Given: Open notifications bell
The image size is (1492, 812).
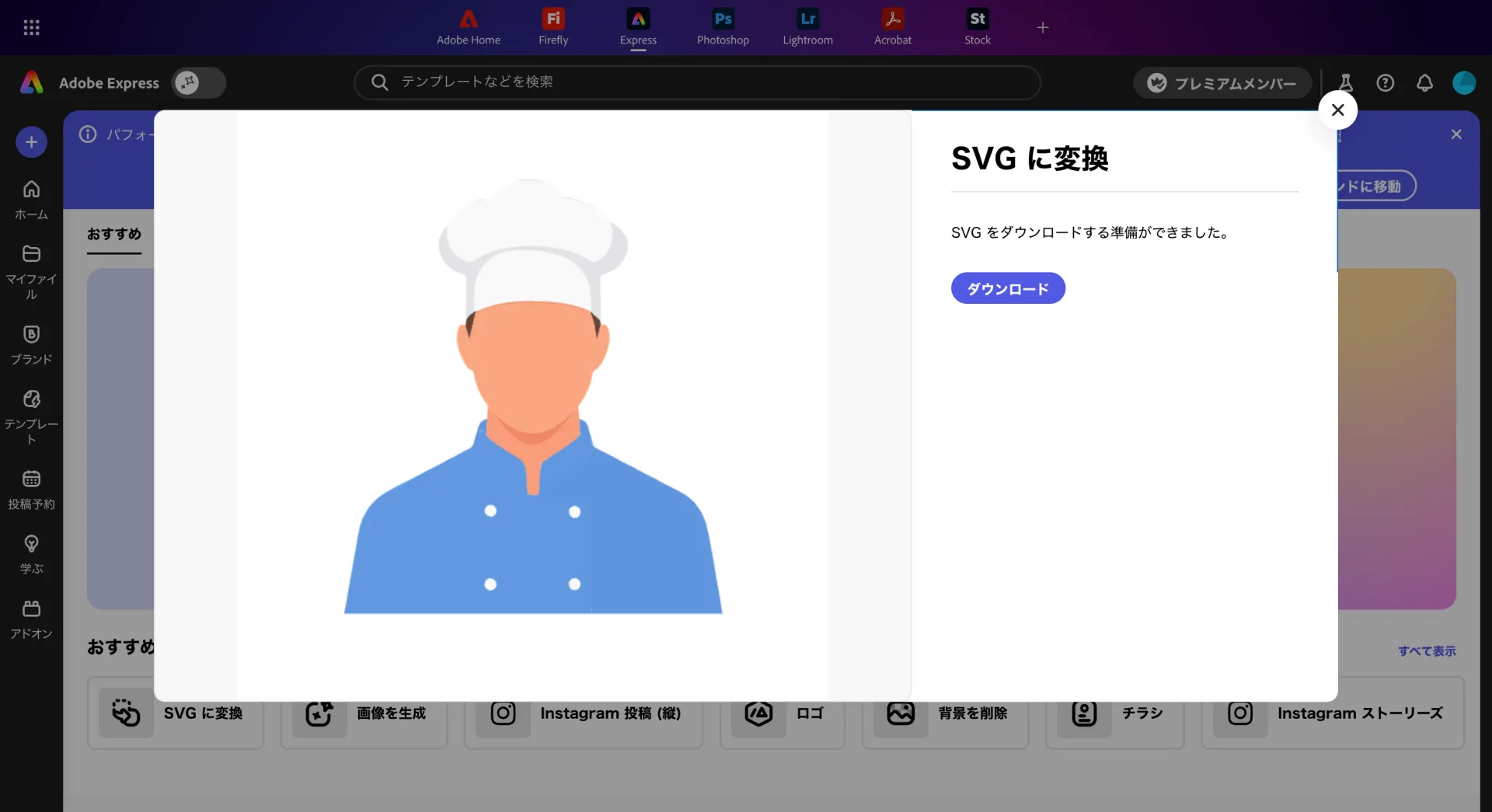Looking at the screenshot, I should (1424, 83).
